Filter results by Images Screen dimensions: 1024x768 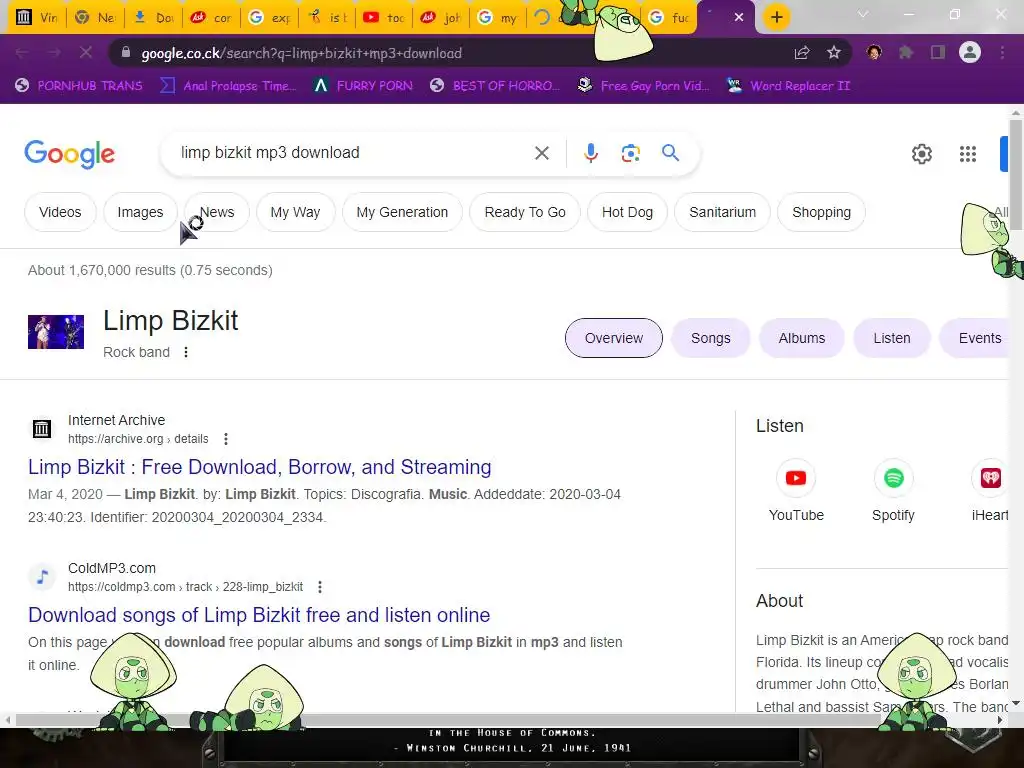click(x=140, y=212)
